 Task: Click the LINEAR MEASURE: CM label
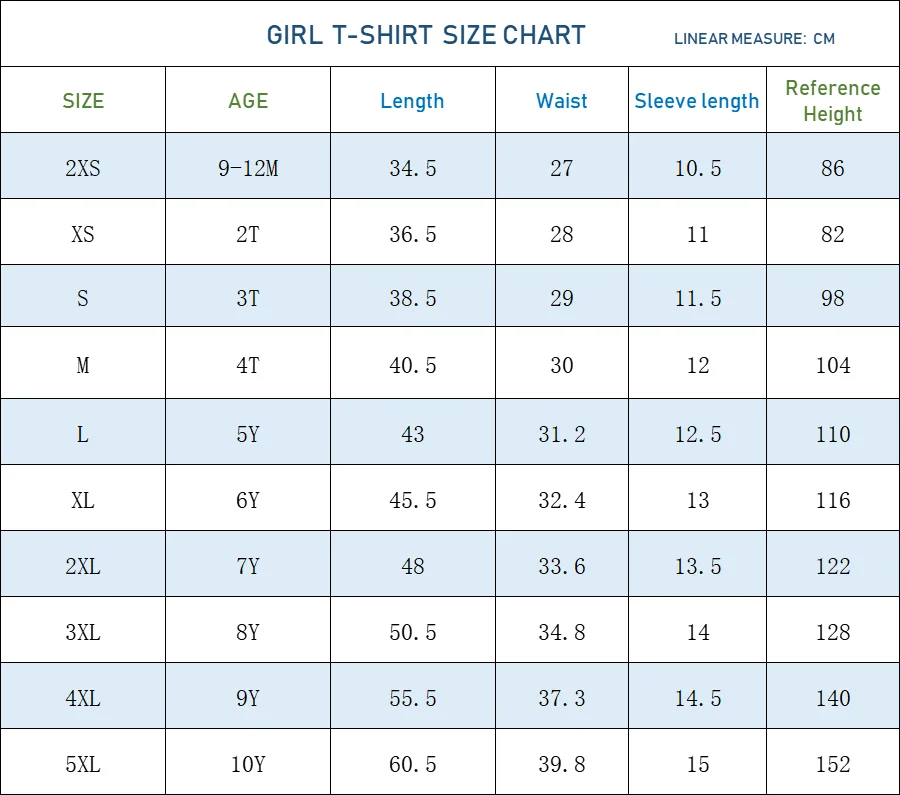click(x=754, y=39)
